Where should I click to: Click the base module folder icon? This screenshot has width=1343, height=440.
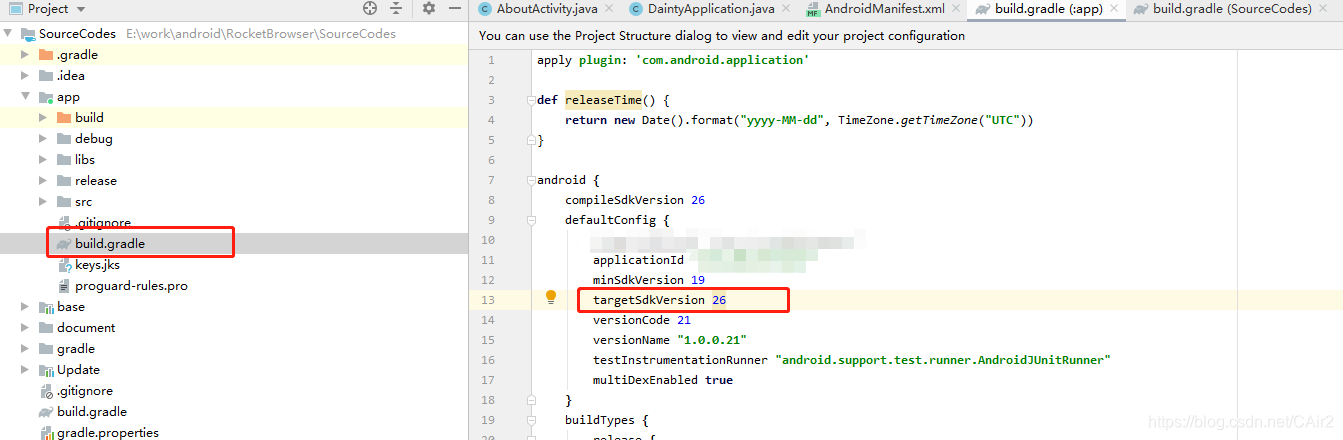click(x=46, y=307)
